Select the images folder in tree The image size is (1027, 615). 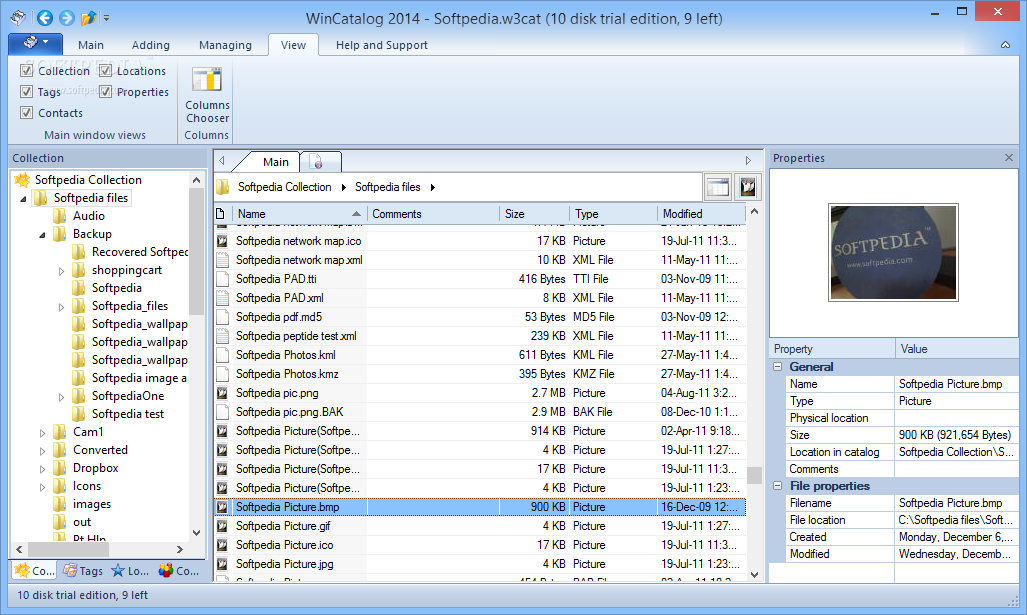(x=92, y=504)
